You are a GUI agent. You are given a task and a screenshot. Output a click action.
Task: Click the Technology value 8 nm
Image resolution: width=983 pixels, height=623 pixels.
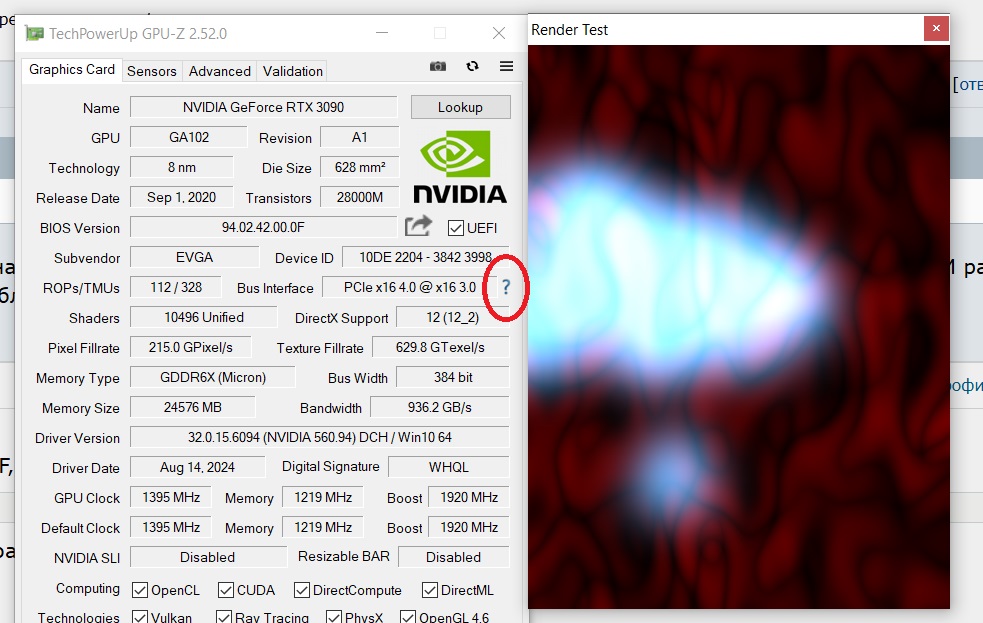click(182, 167)
